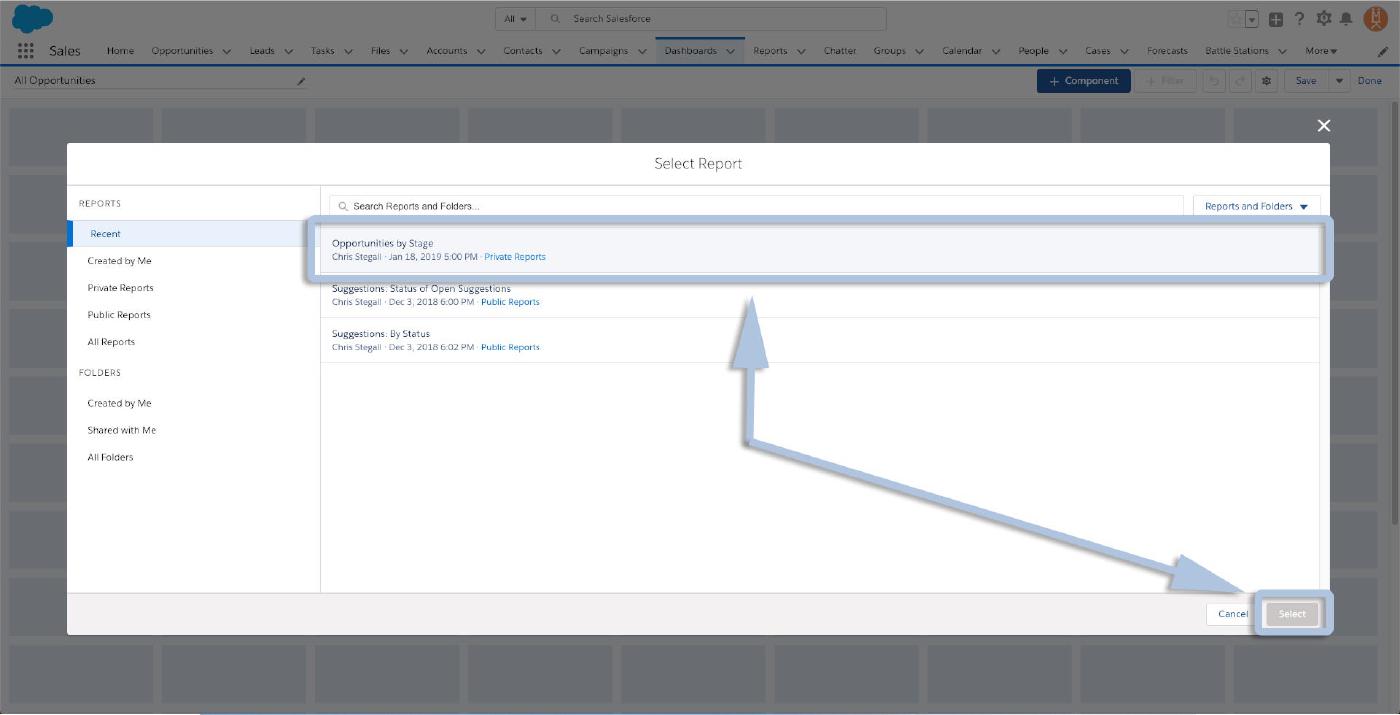Open the More navigation dropdown
The width and height of the screenshot is (1400, 715).
pyautogui.click(x=1320, y=51)
